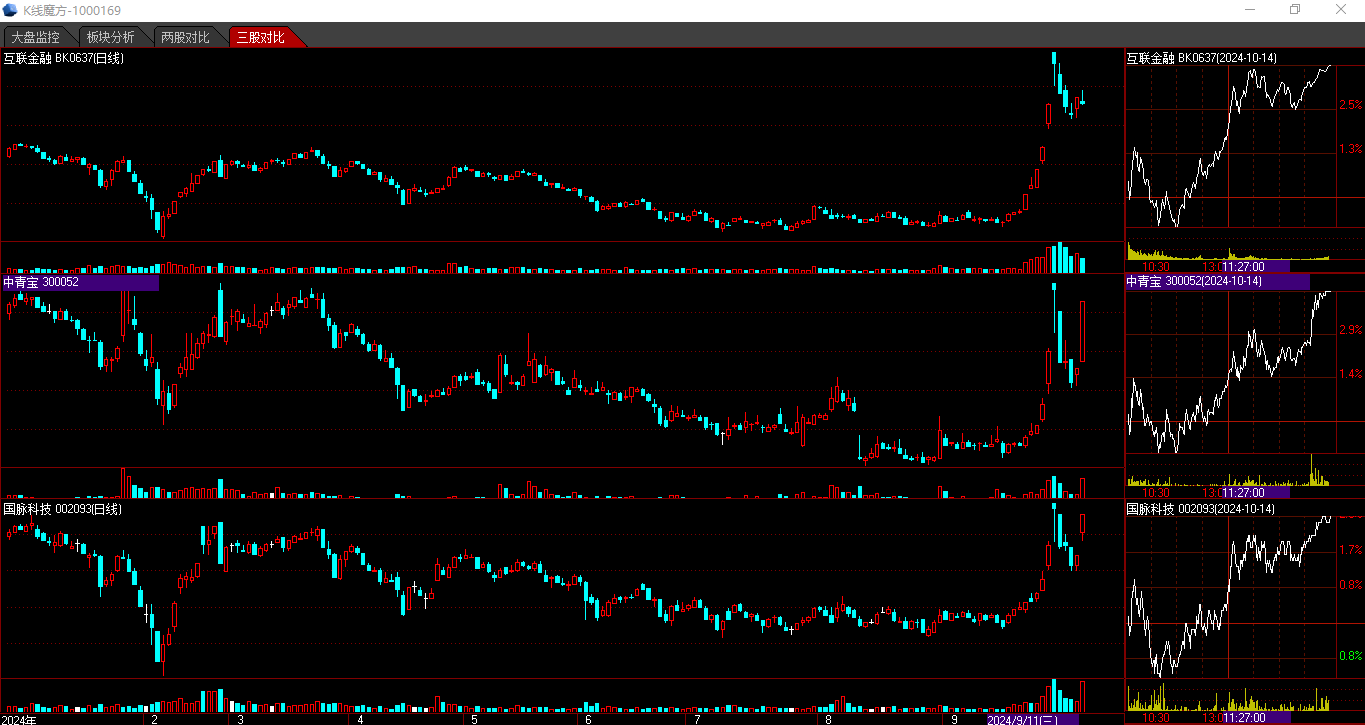Image resolution: width=1365 pixels, height=725 pixels.
Task: Switch to the 大盘监控 tab
Action: pos(35,38)
